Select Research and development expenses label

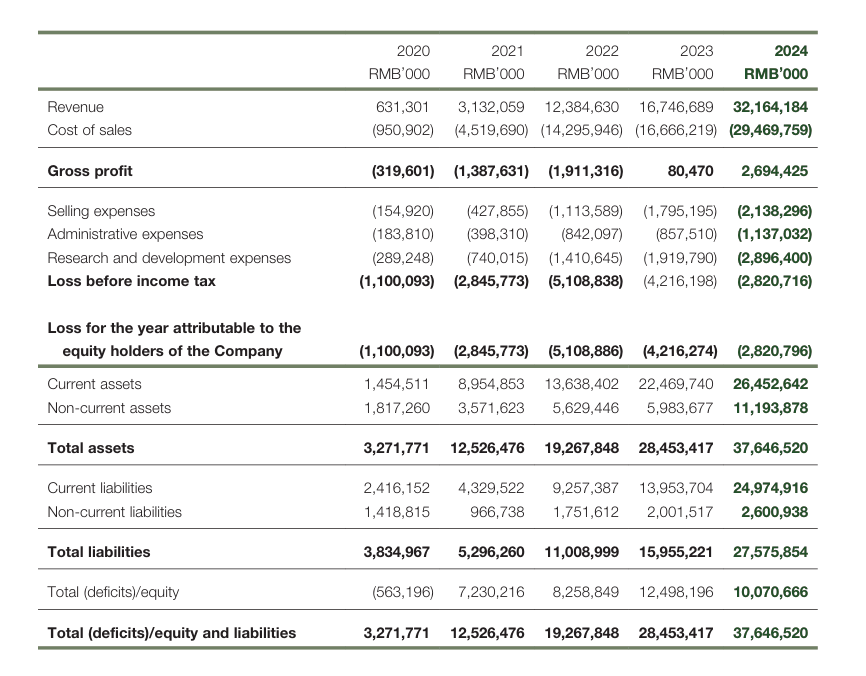(x=169, y=258)
